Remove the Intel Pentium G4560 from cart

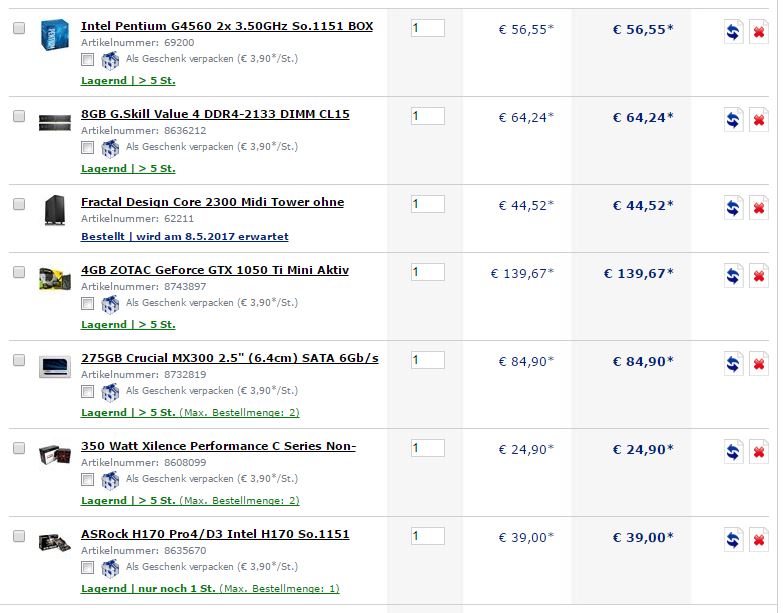click(759, 32)
